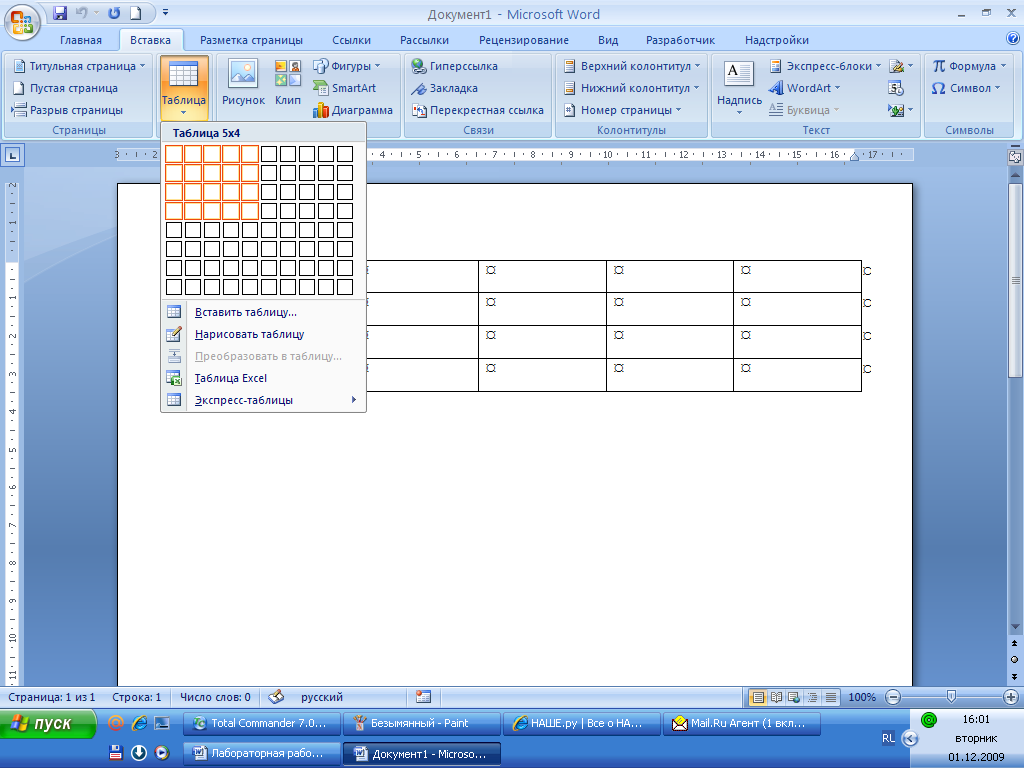Open the Фигуры shapes dropdown
The width and height of the screenshot is (1024, 768).
point(347,66)
